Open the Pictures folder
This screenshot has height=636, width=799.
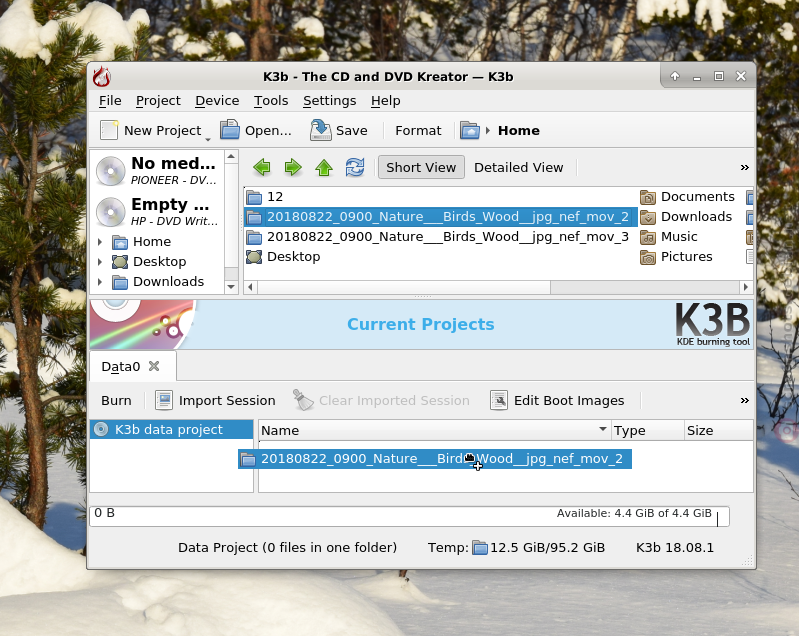pos(676,257)
